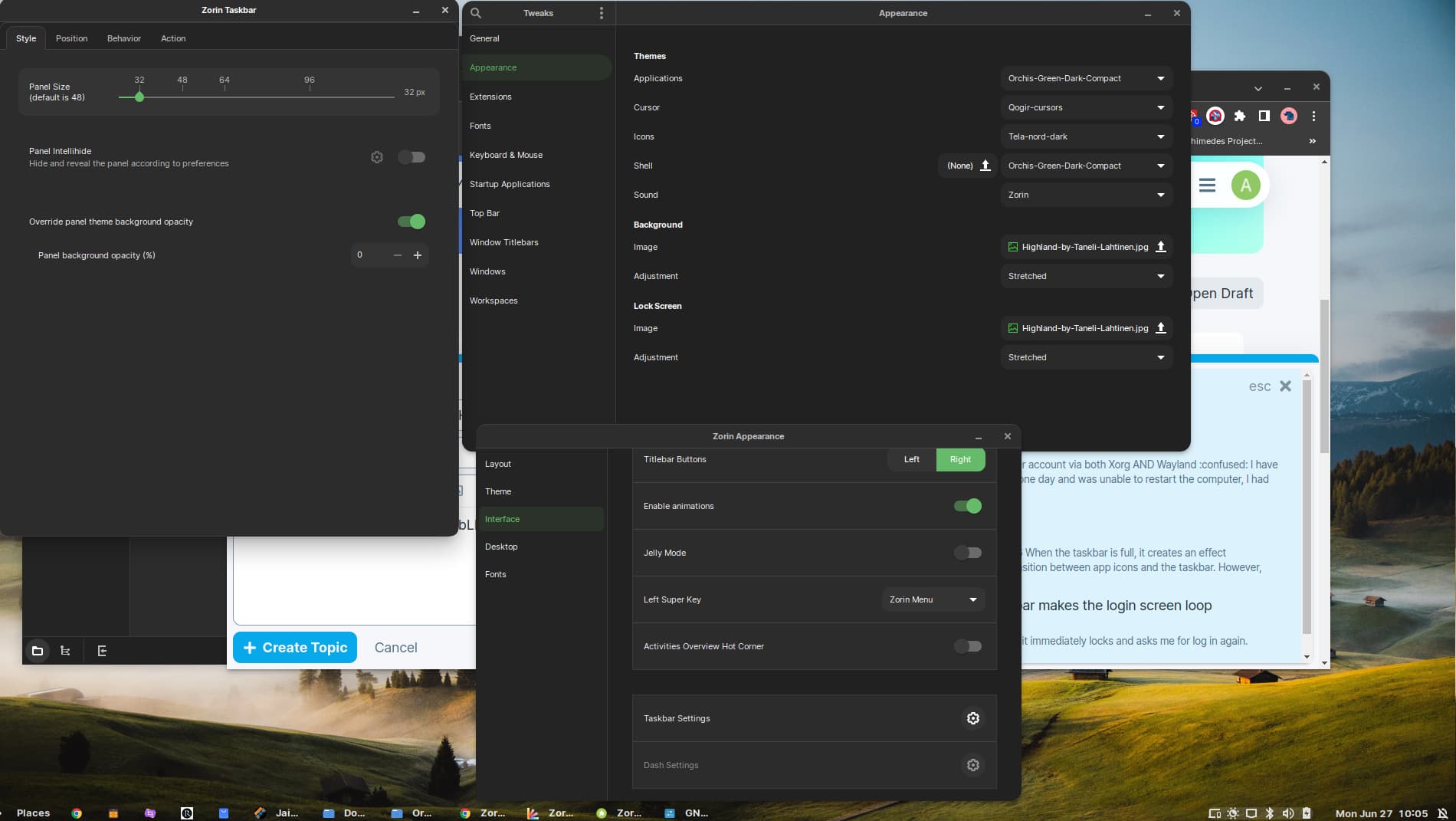Image resolution: width=1456 pixels, height=821 pixels.
Task: Click browser page vertical scrollbar
Action: click(1324, 376)
